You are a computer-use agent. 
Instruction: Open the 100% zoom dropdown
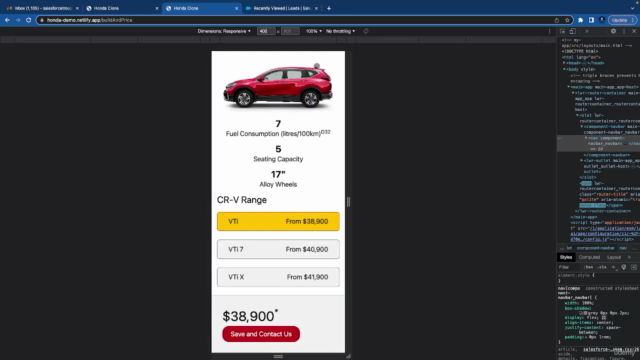(x=313, y=31)
